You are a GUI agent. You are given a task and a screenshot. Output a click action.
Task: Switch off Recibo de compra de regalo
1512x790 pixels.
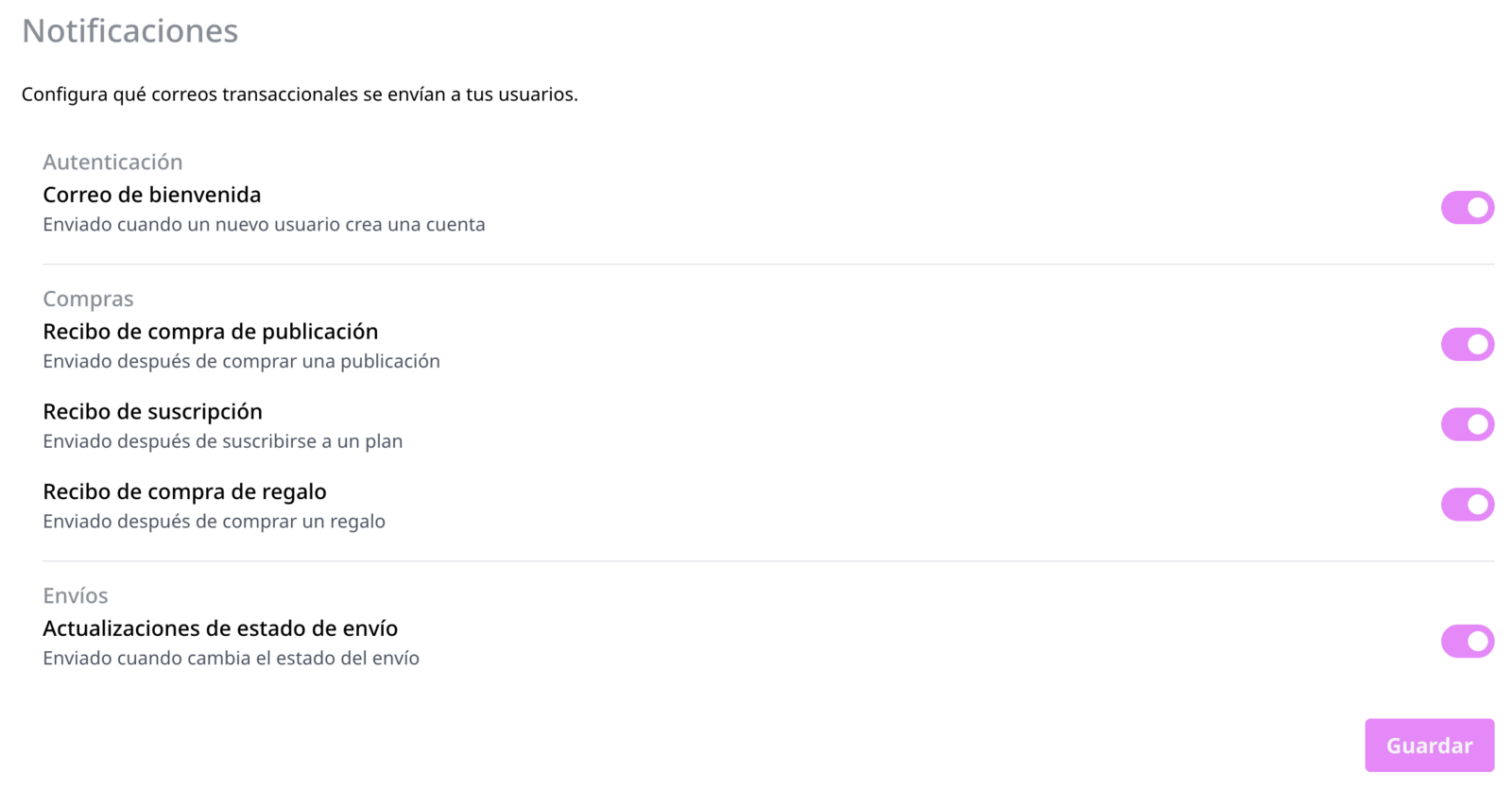tap(1467, 505)
